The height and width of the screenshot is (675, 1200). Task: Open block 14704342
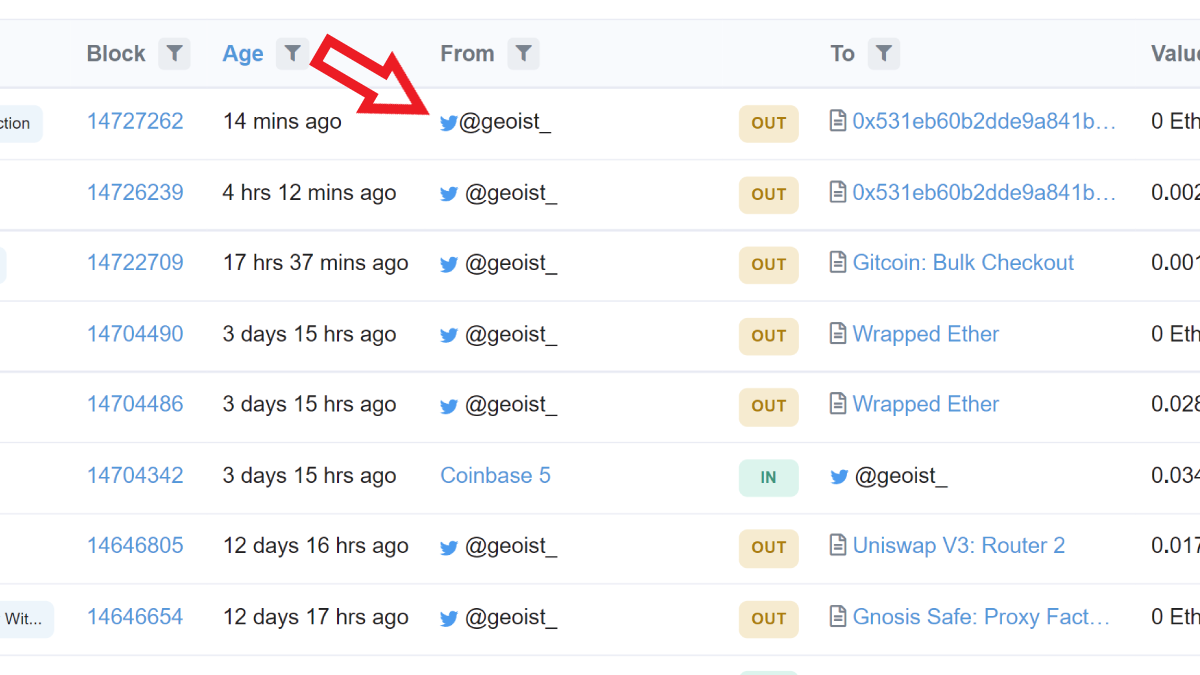pyautogui.click(x=135, y=475)
